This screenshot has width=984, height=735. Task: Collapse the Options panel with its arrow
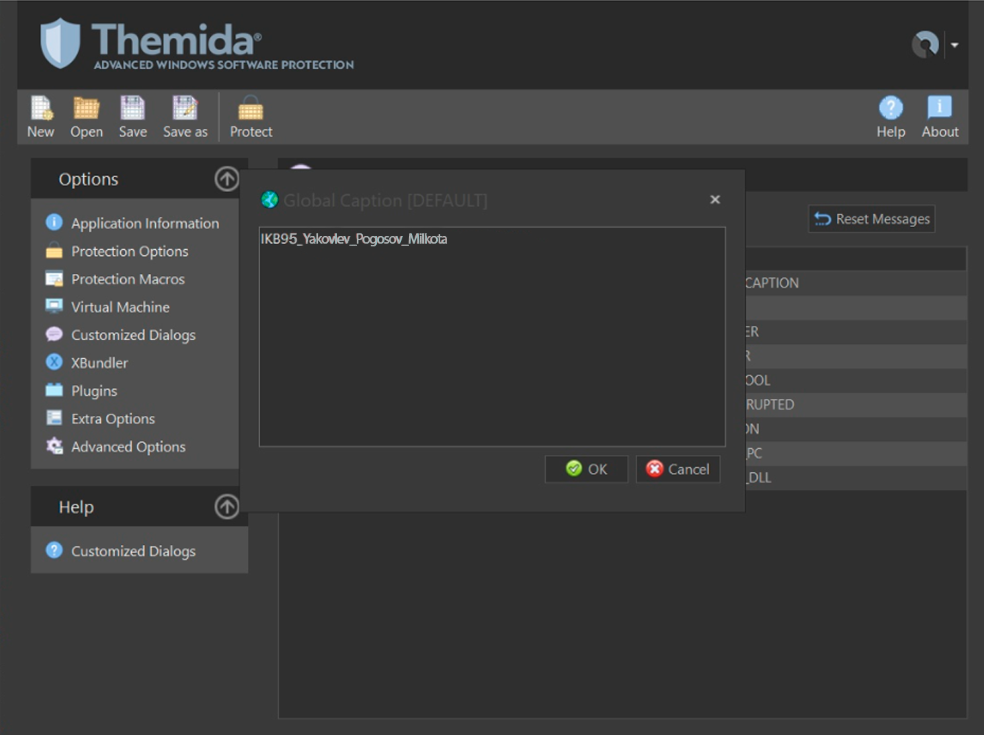coord(227,179)
